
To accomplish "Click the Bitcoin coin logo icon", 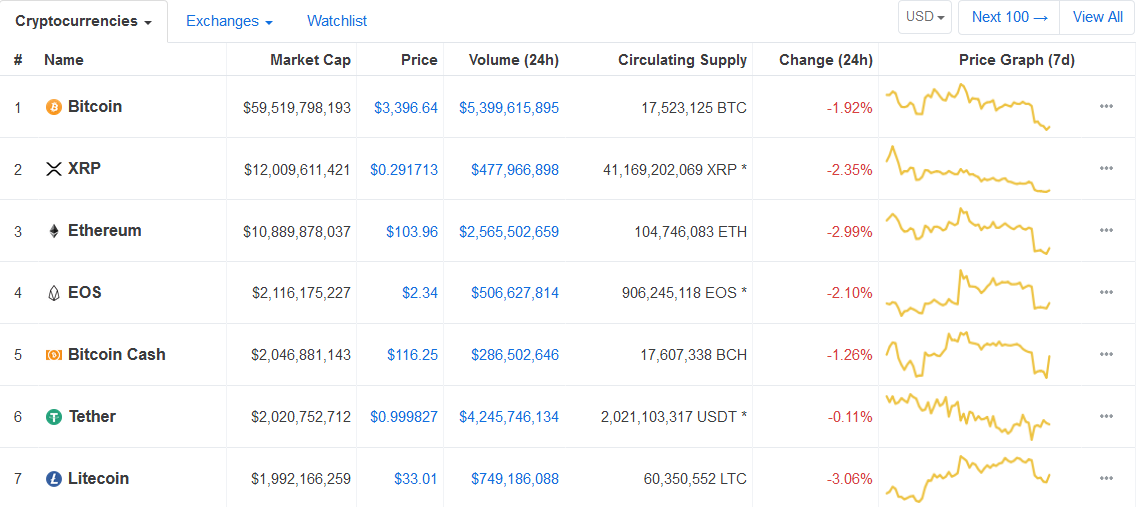I will (54, 107).
